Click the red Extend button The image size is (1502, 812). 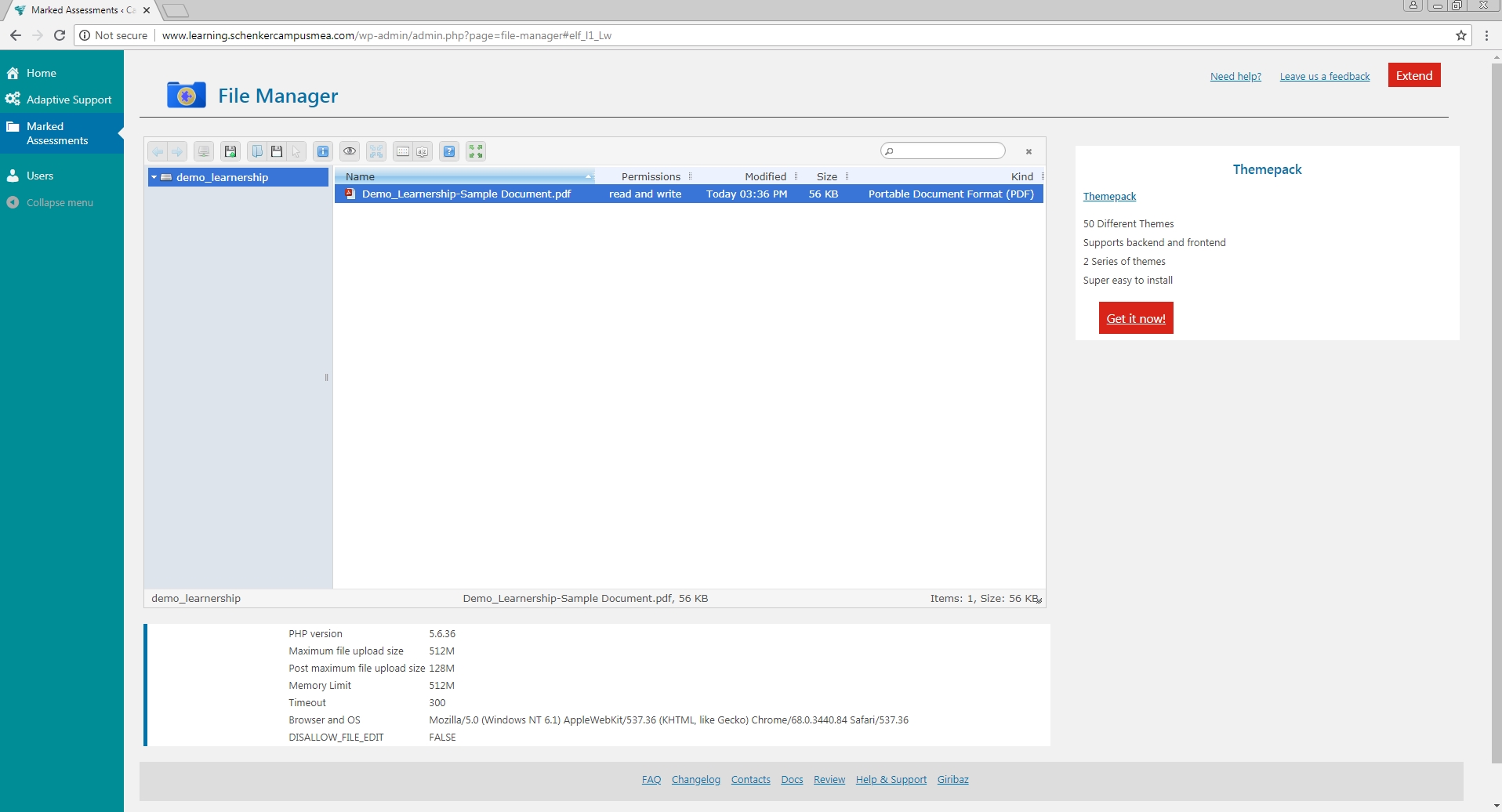coord(1413,75)
